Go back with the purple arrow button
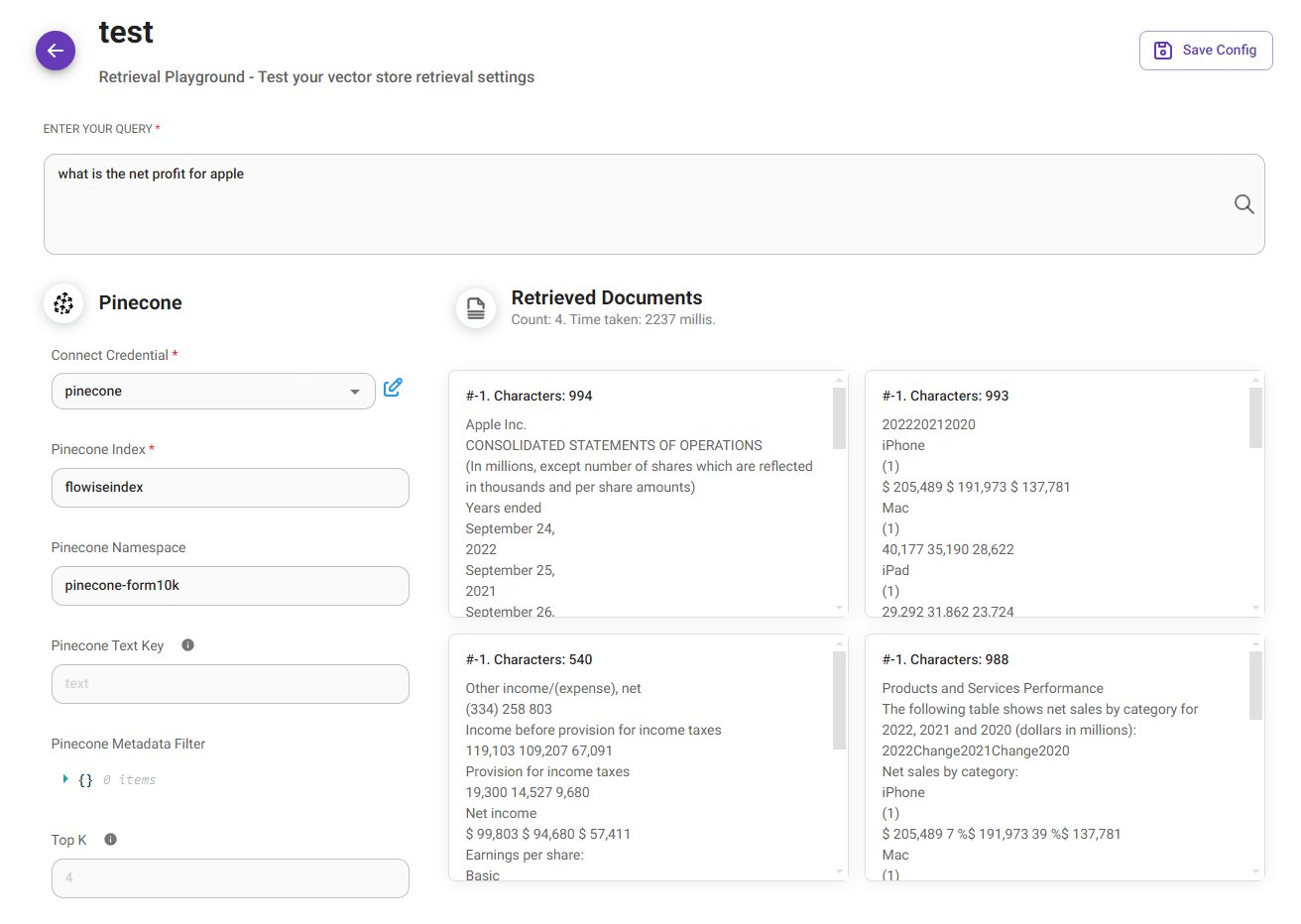 [56, 51]
